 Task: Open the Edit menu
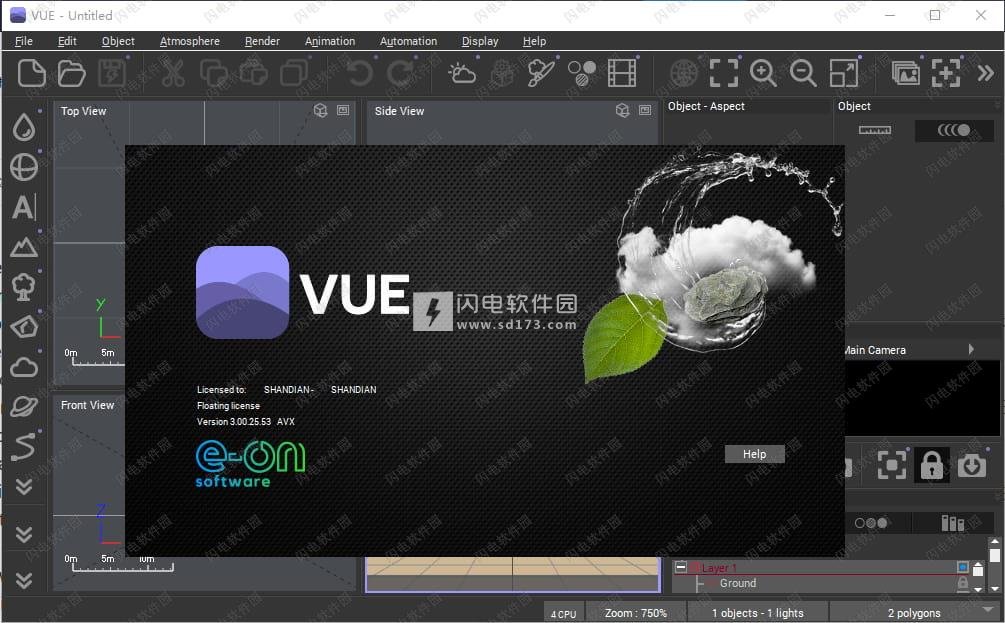point(67,41)
